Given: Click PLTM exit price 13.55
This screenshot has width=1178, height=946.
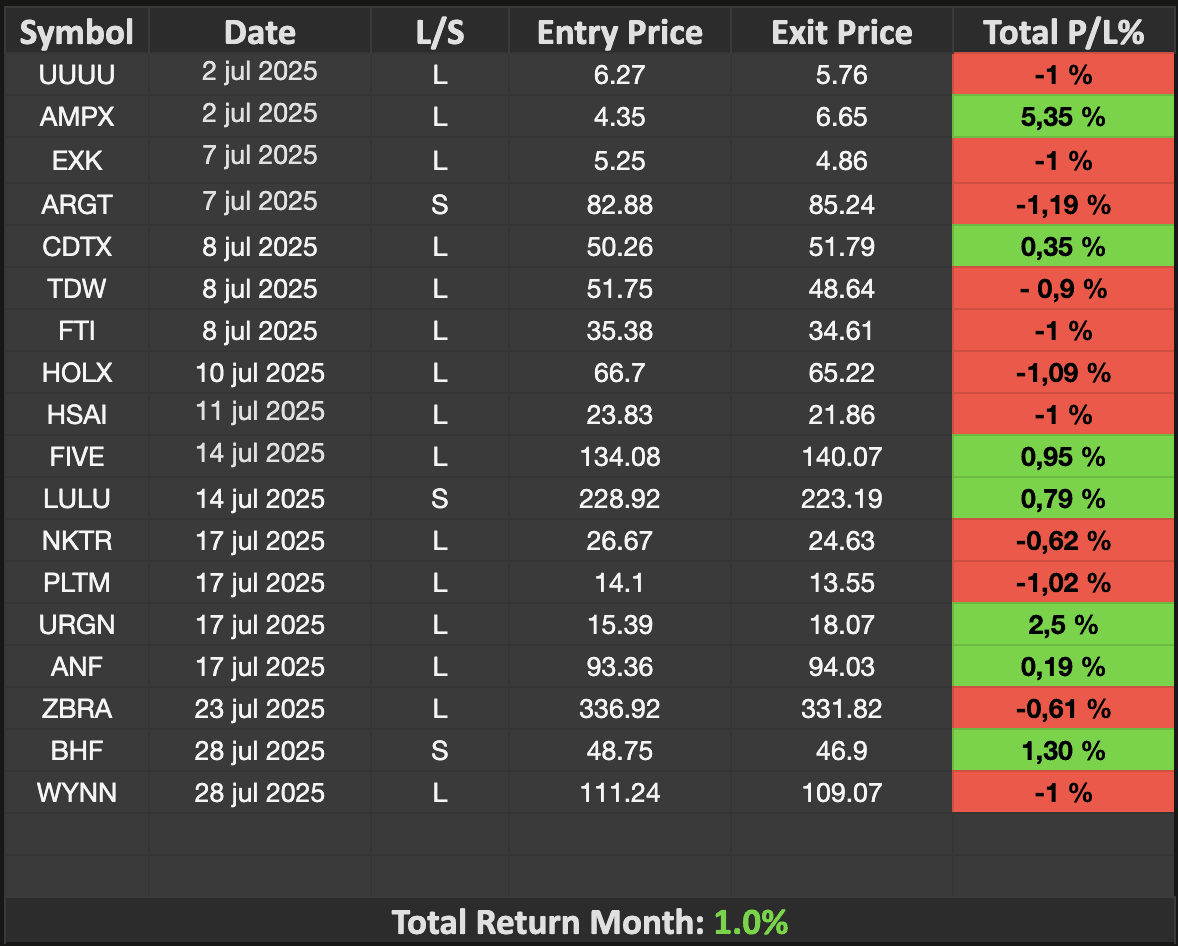Looking at the screenshot, I should (841, 583).
